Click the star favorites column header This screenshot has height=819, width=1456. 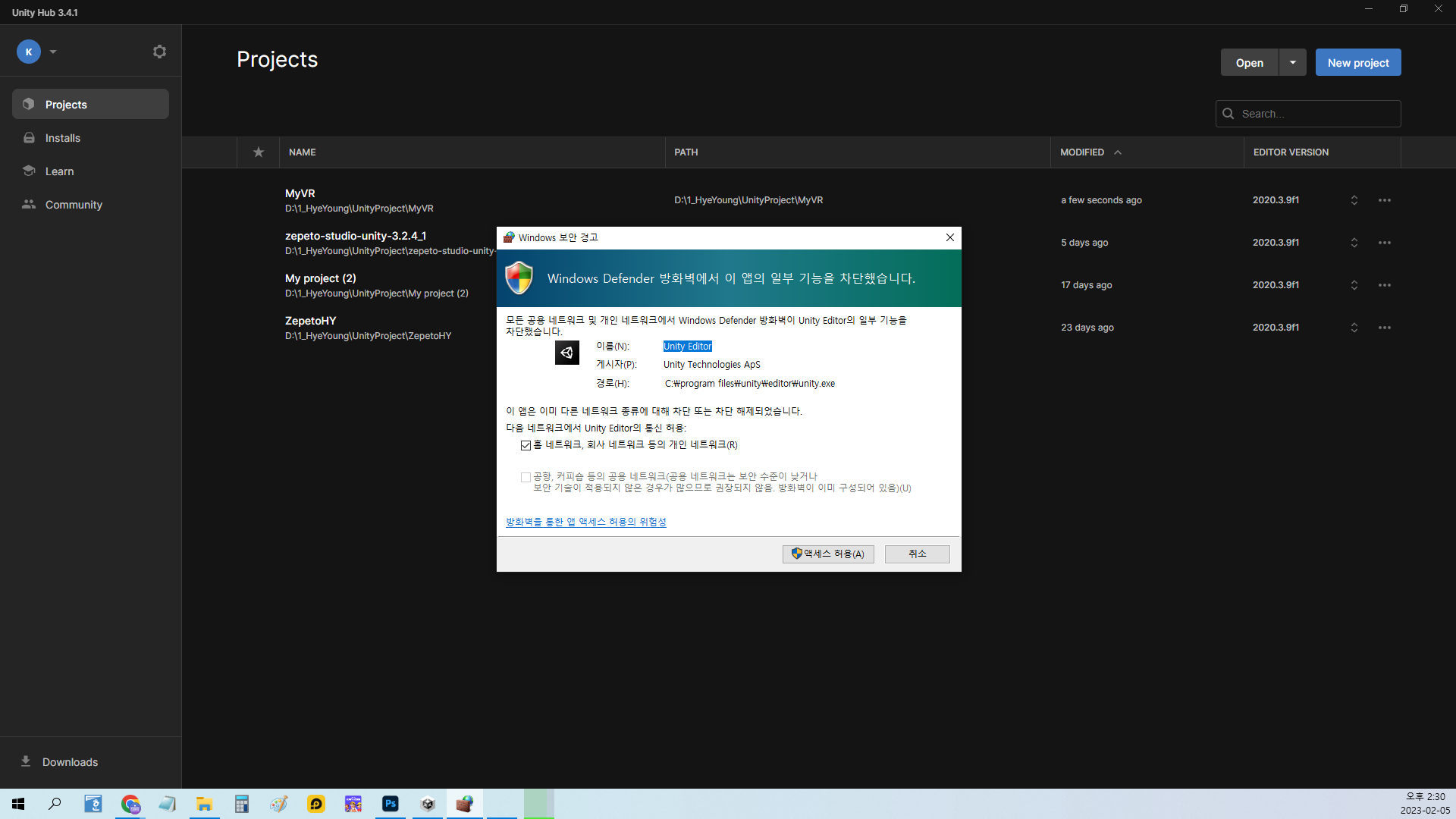coord(259,152)
